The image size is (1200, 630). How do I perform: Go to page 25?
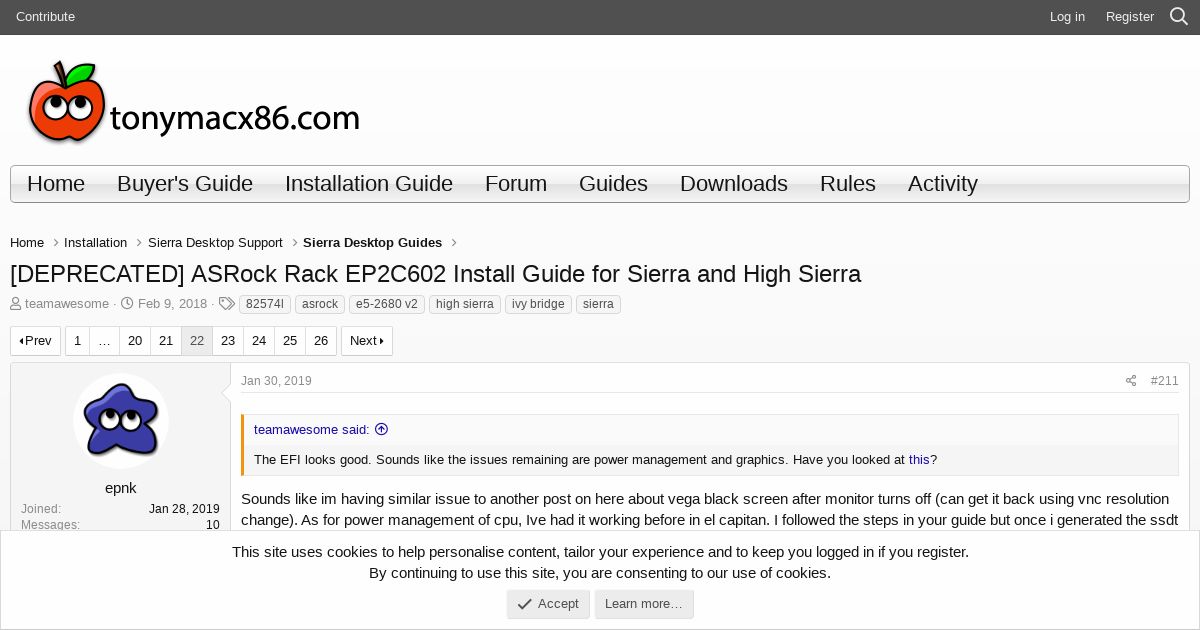click(x=290, y=341)
